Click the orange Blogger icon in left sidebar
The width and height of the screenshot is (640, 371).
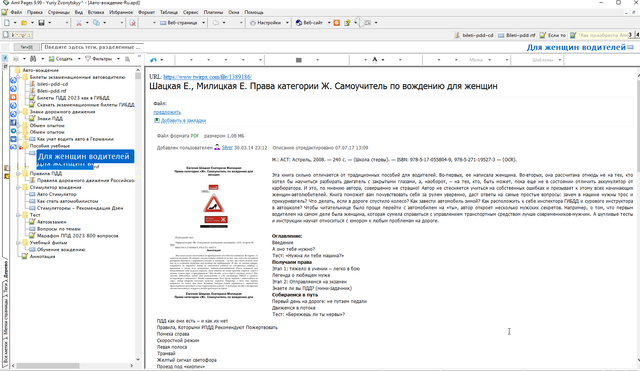[x=13, y=97]
